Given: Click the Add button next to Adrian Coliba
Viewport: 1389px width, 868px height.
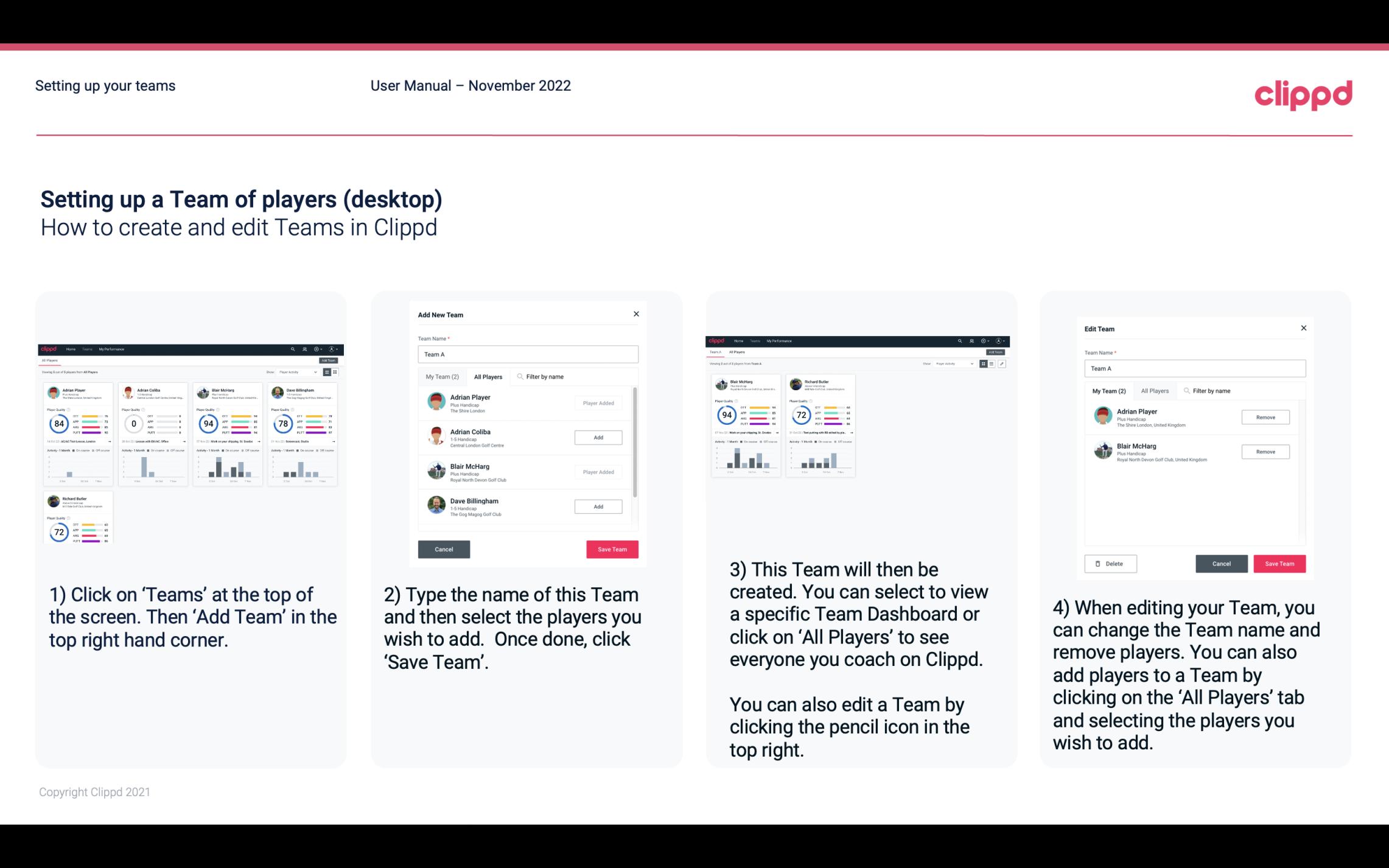Looking at the screenshot, I should click(598, 436).
